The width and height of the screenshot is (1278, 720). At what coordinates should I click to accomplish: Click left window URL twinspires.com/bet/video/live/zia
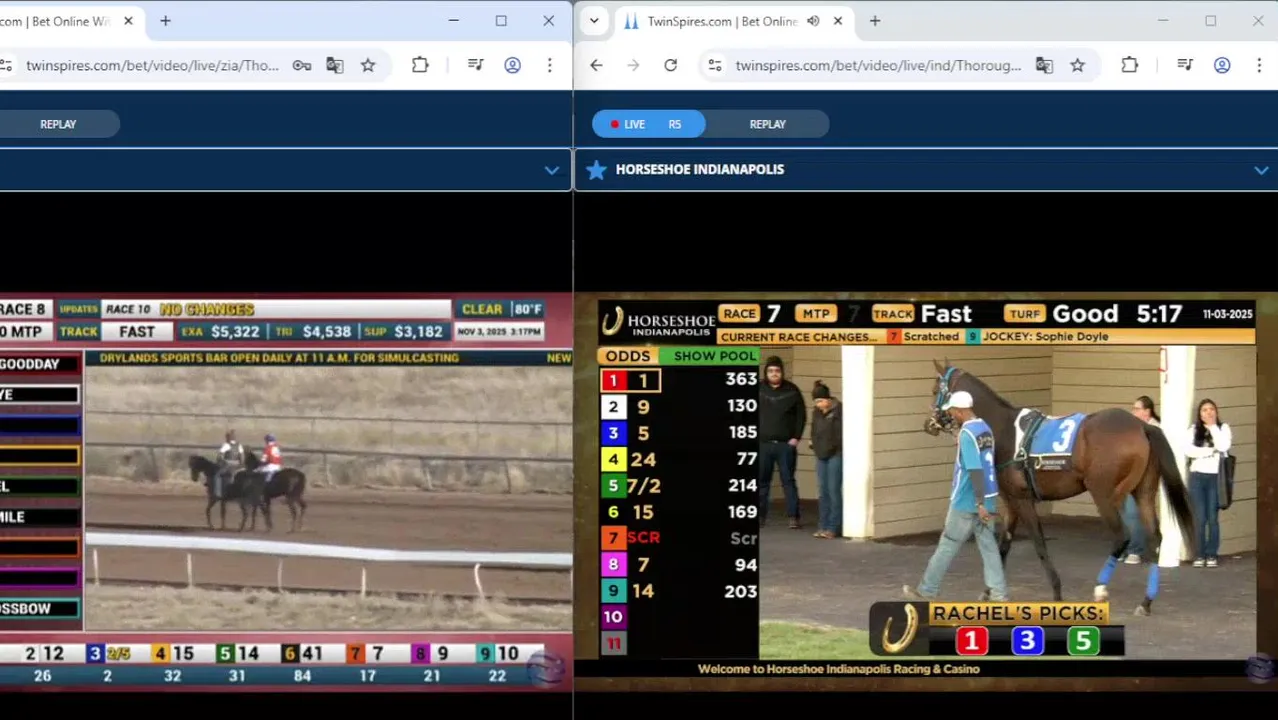(152, 65)
